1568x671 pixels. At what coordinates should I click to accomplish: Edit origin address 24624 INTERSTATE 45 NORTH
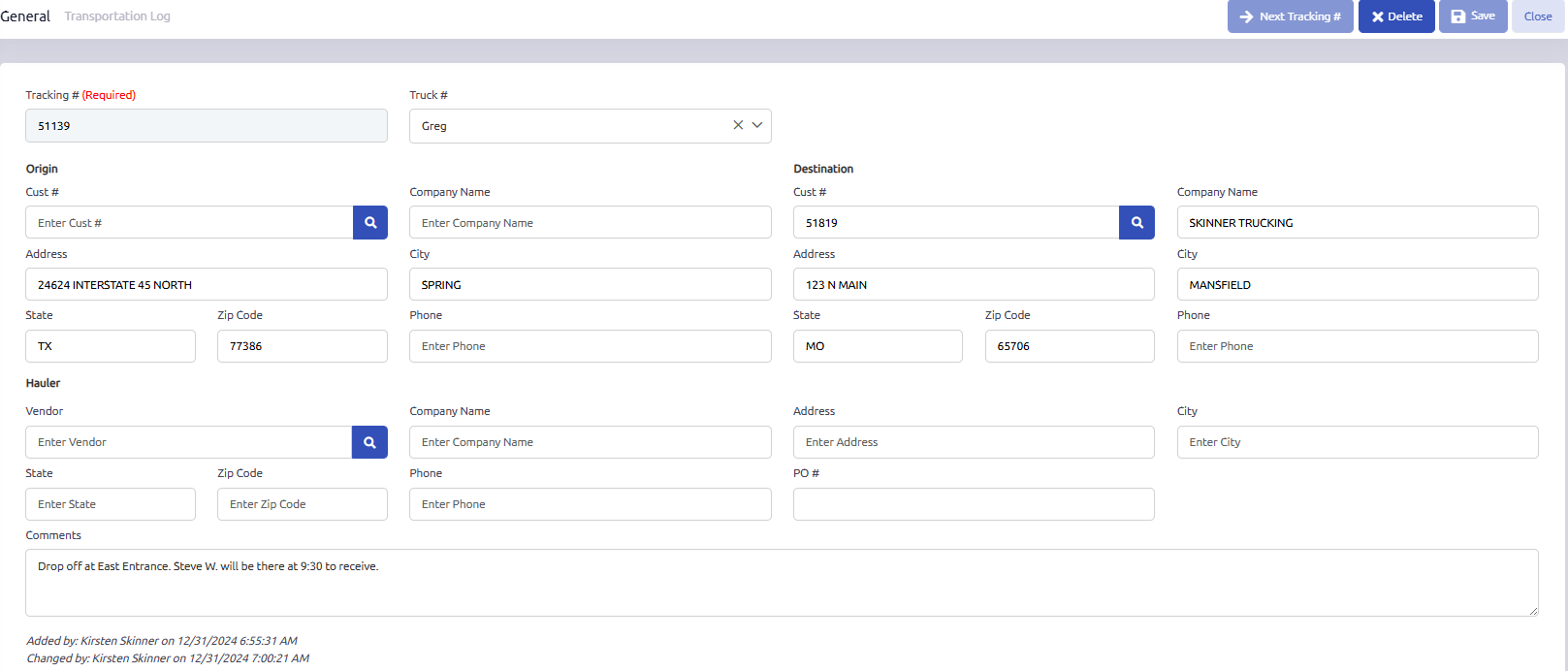(207, 284)
